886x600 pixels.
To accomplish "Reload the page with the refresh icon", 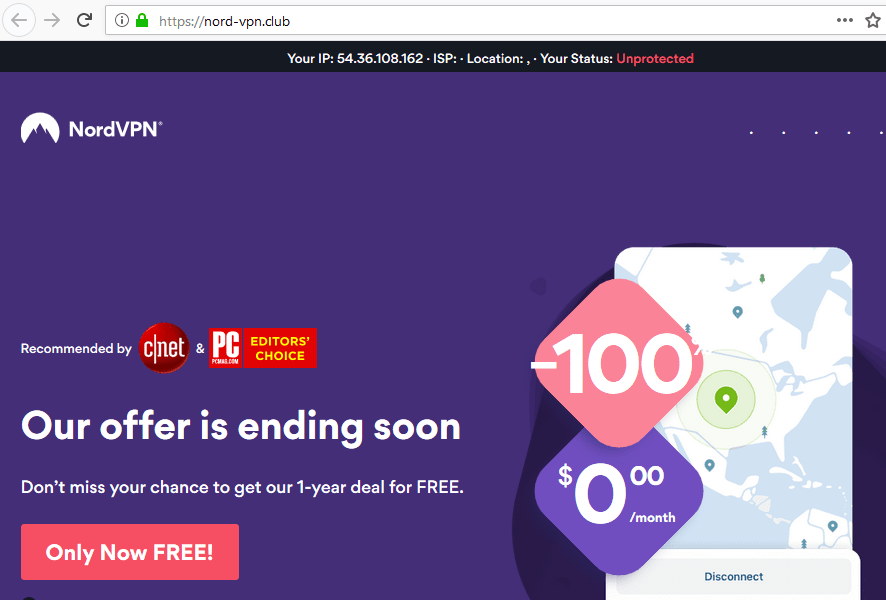I will [x=84, y=20].
